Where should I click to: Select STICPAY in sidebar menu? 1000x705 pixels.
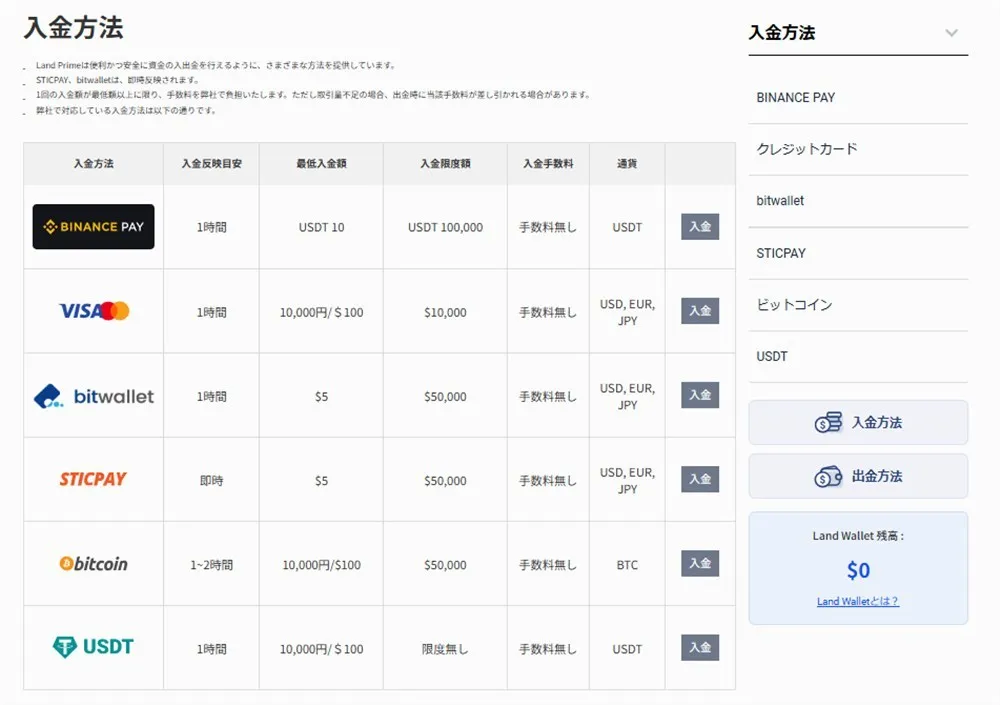(858, 253)
